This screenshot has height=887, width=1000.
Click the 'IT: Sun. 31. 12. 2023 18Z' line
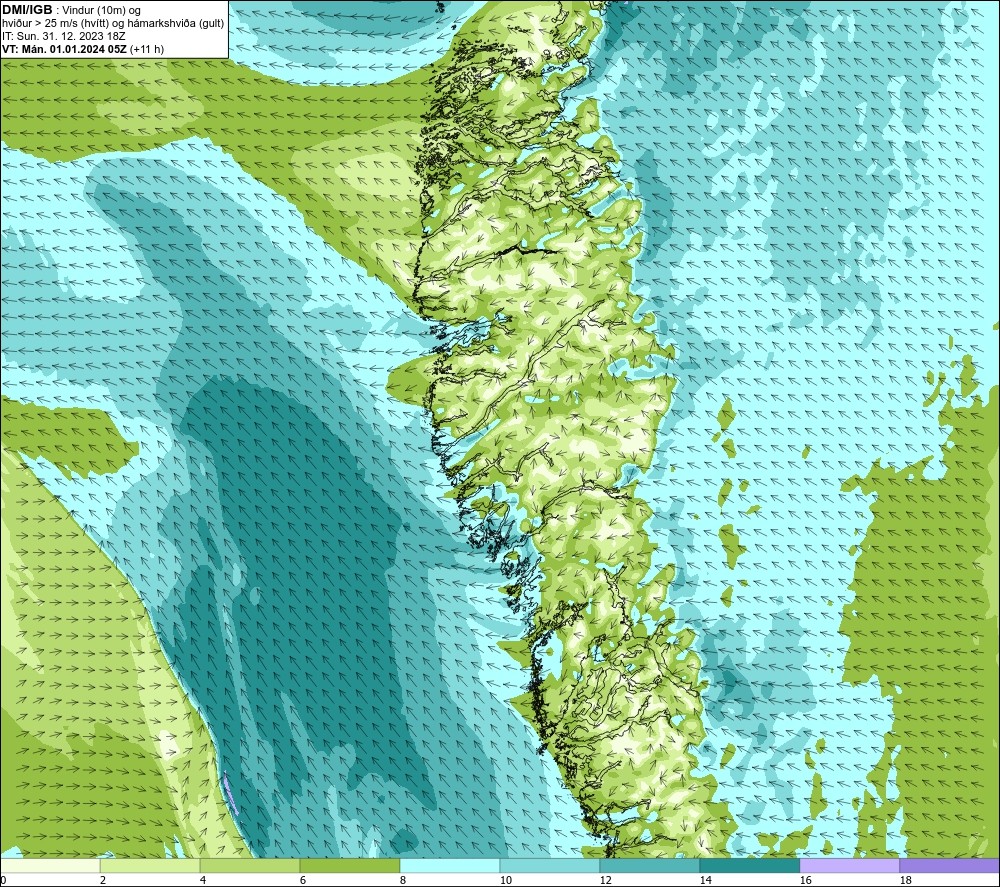pyautogui.click(x=64, y=36)
